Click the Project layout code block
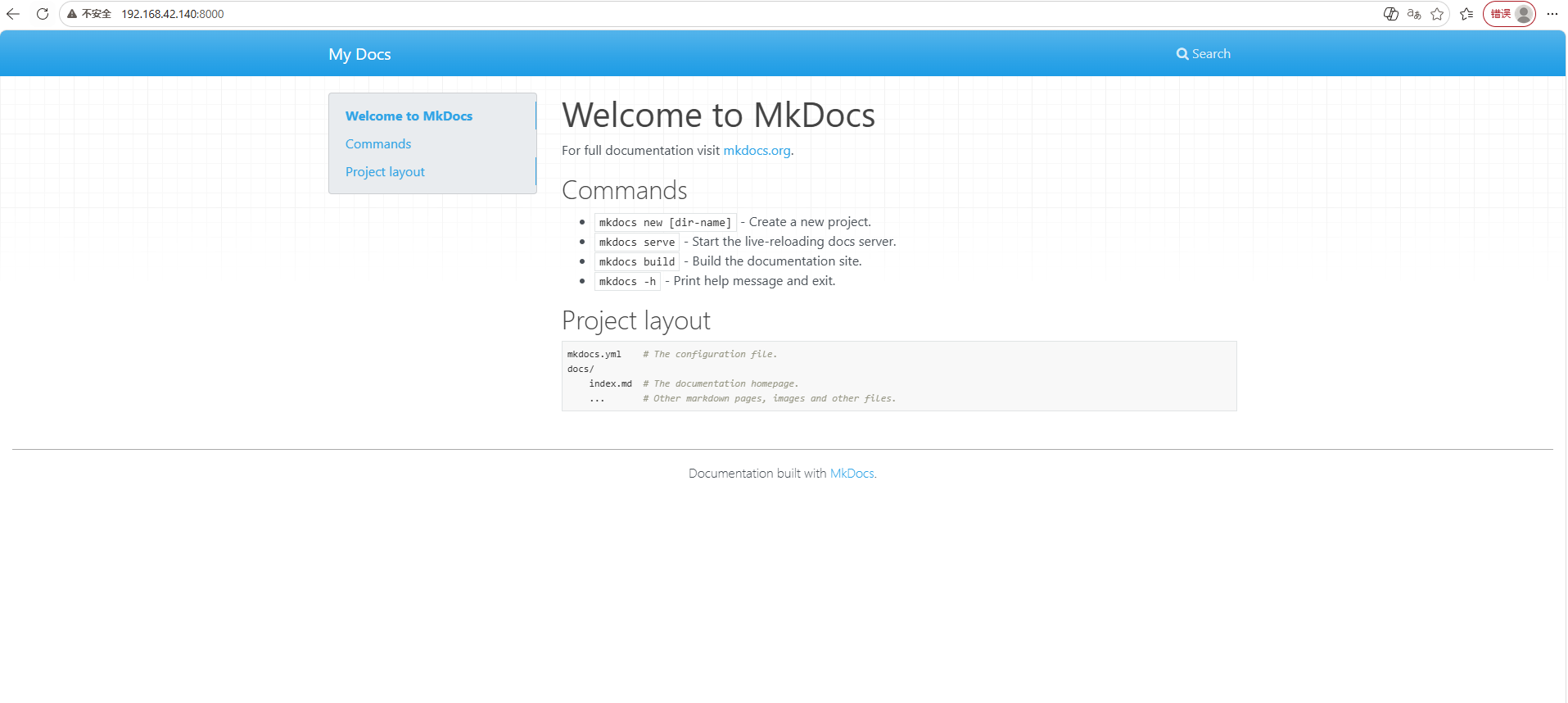Viewport: 1568px width, 703px height. click(x=899, y=376)
